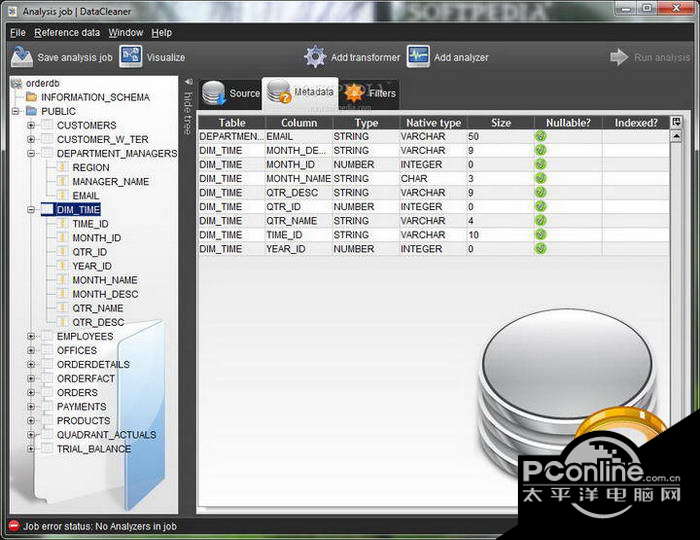Expand the PAYMENTS table node

click(x=31, y=407)
